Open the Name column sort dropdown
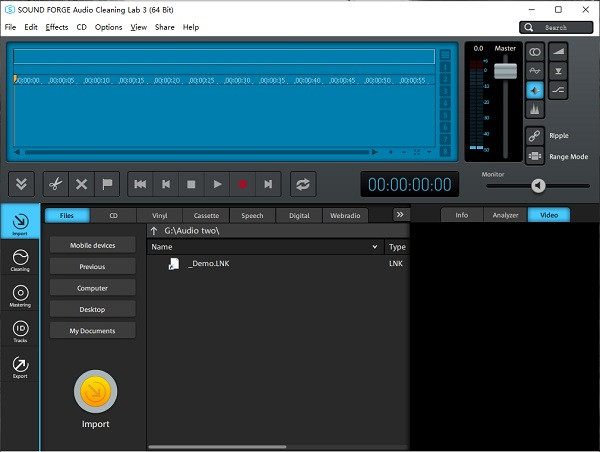600x452 pixels. 375,246
